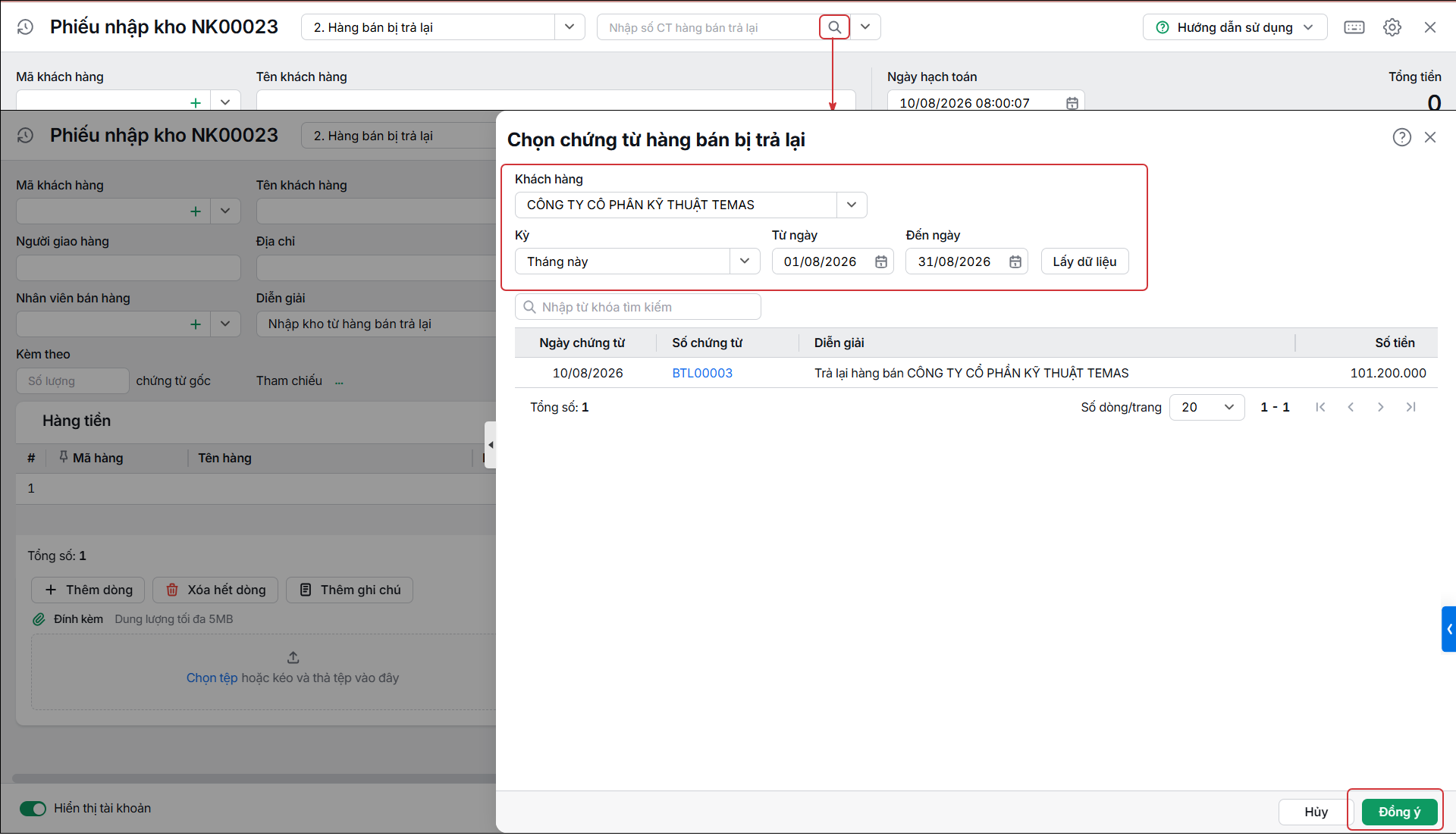Go to the first page of results

[1321, 407]
